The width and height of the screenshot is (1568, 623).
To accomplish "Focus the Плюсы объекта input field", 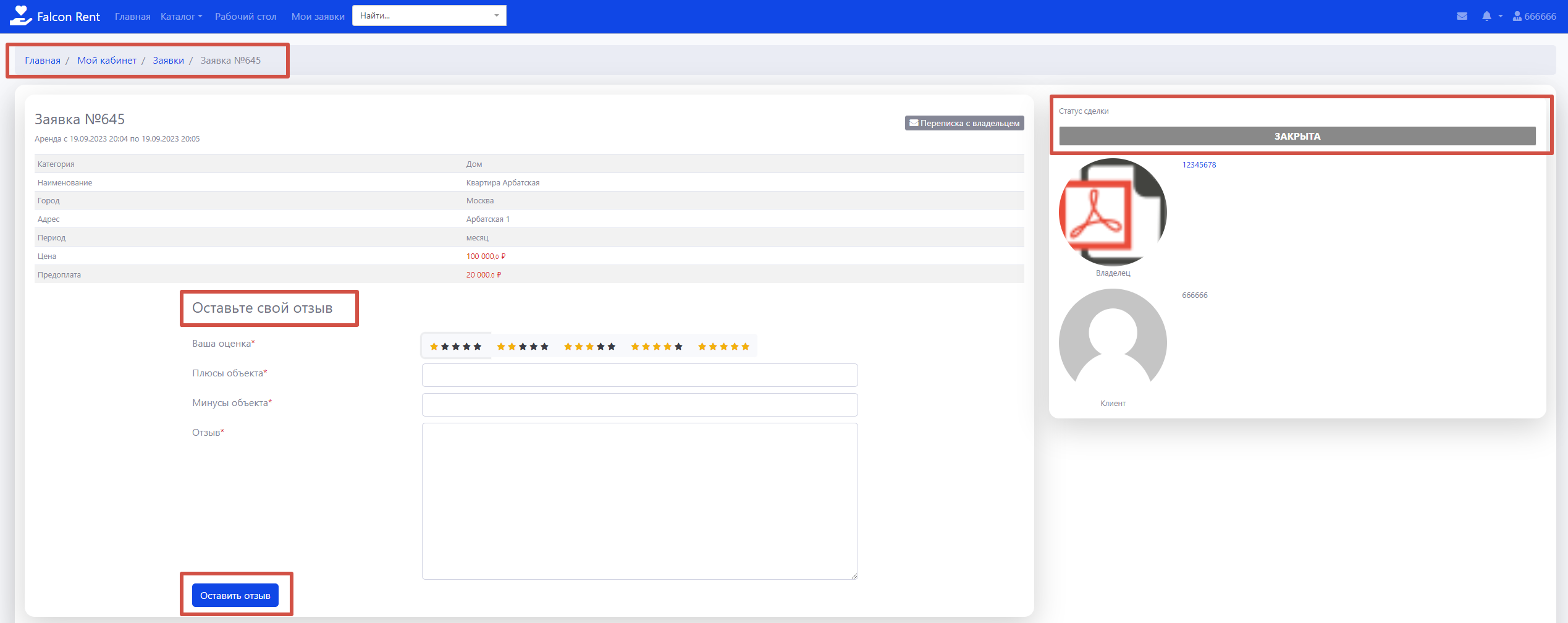I will click(639, 375).
